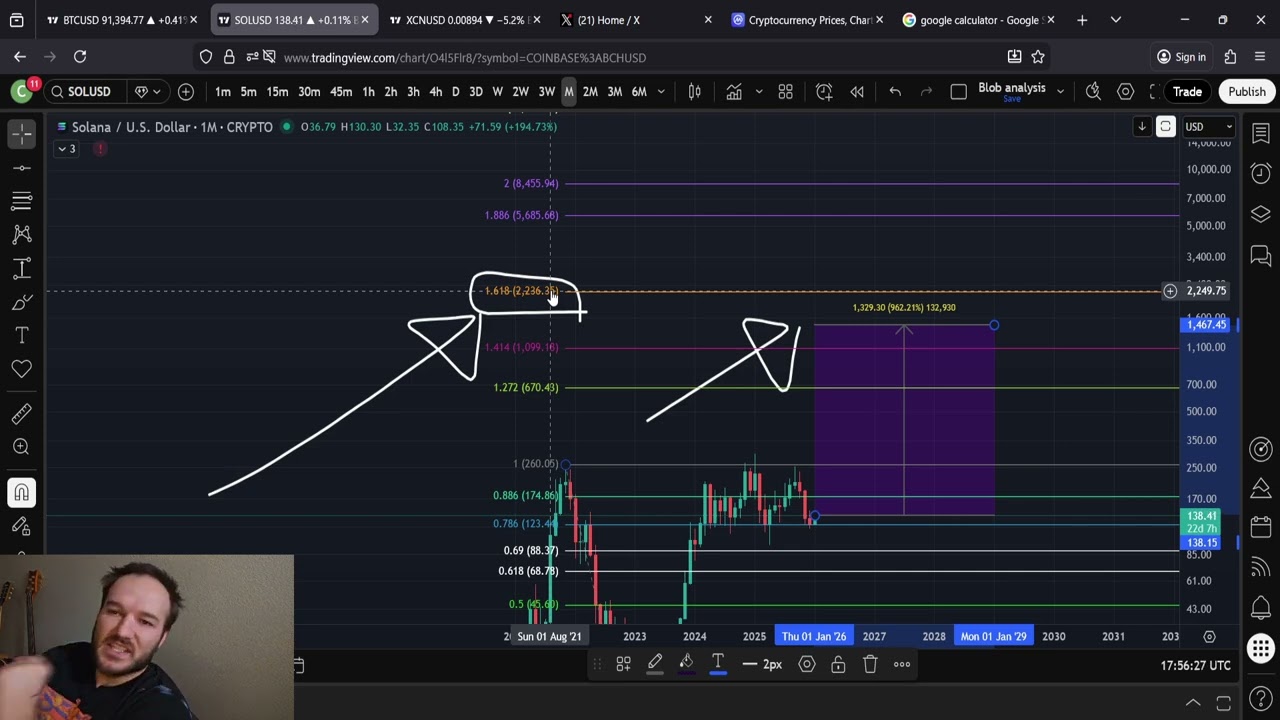The width and height of the screenshot is (1280, 720).
Task: Open the apps grid button in right sidebar
Action: tap(1261, 648)
